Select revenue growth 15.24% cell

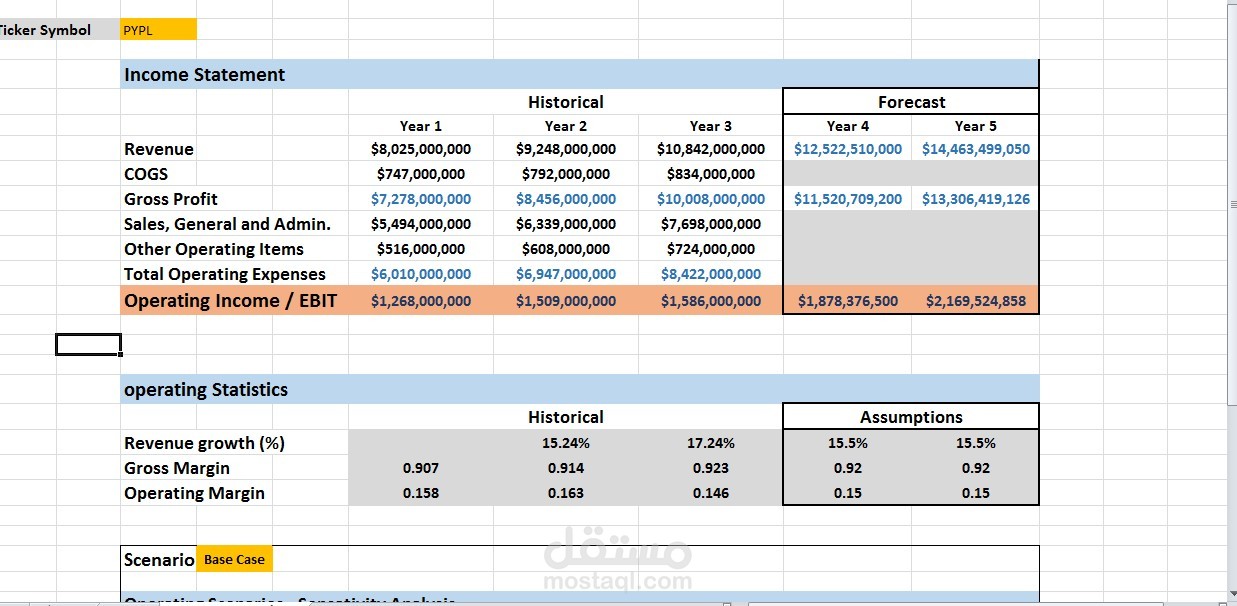coord(566,443)
